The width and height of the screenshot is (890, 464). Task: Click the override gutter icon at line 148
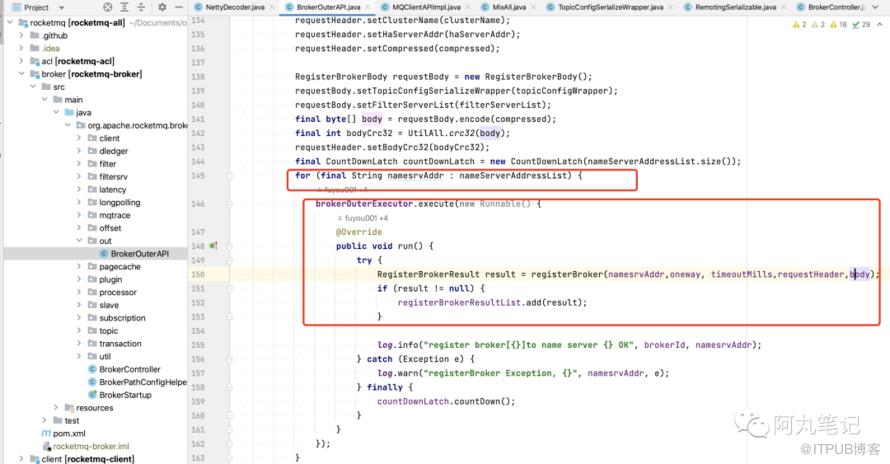click(213, 246)
